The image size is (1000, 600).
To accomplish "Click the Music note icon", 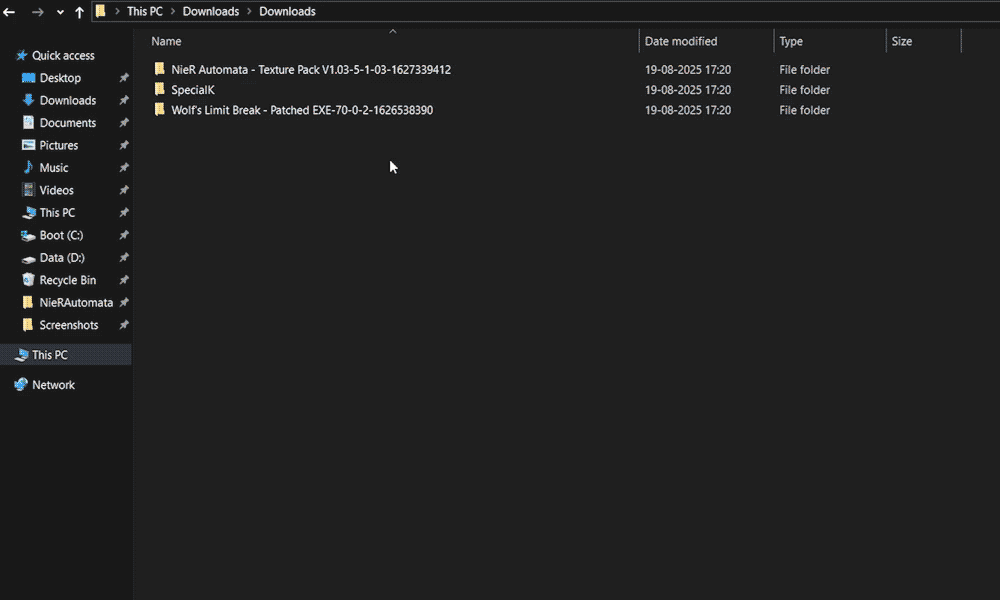I will pos(28,168).
